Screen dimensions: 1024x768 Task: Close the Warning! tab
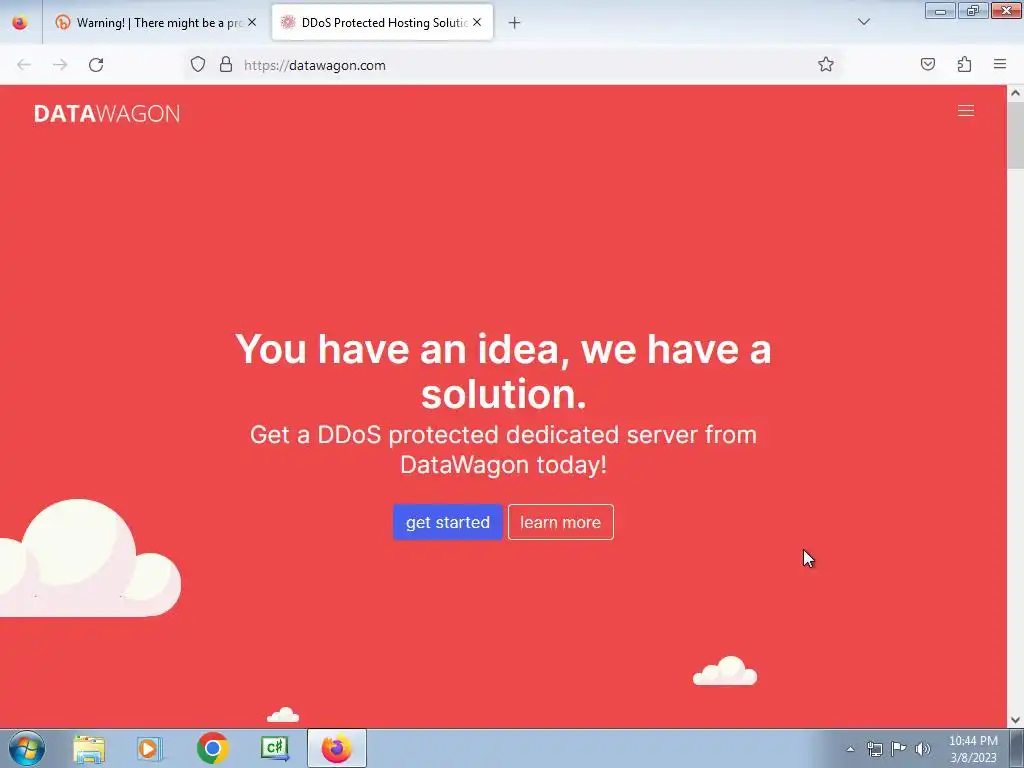click(x=252, y=22)
